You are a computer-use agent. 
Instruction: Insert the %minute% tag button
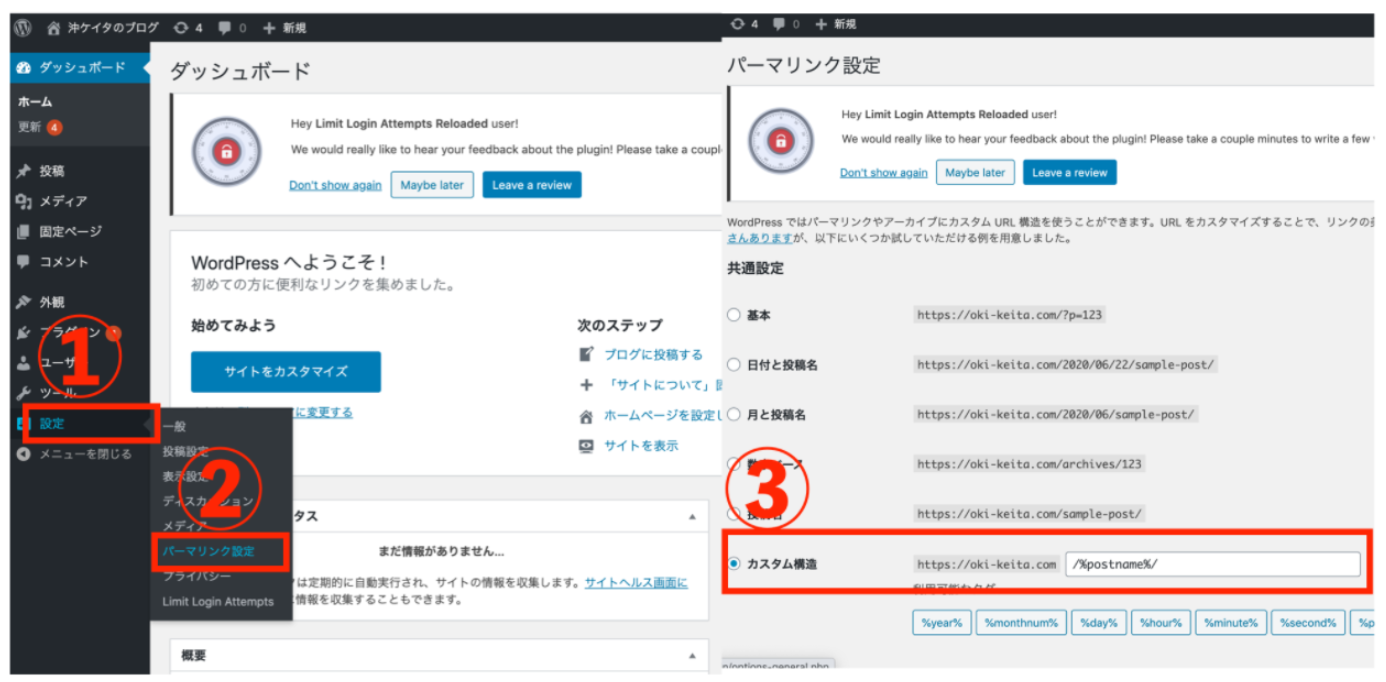(x=1231, y=622)
